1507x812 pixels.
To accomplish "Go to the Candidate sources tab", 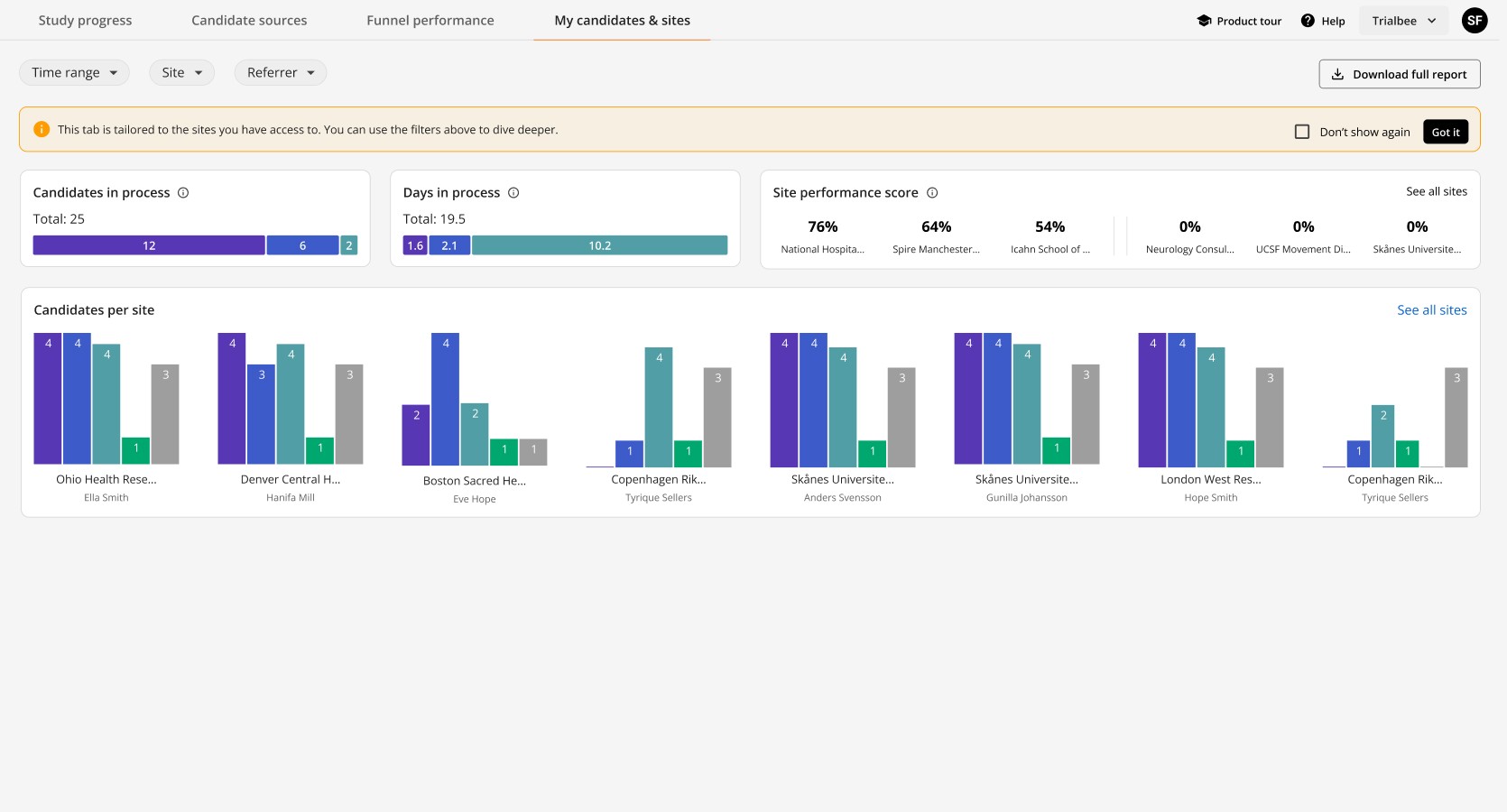I will [x=249, y=21].
